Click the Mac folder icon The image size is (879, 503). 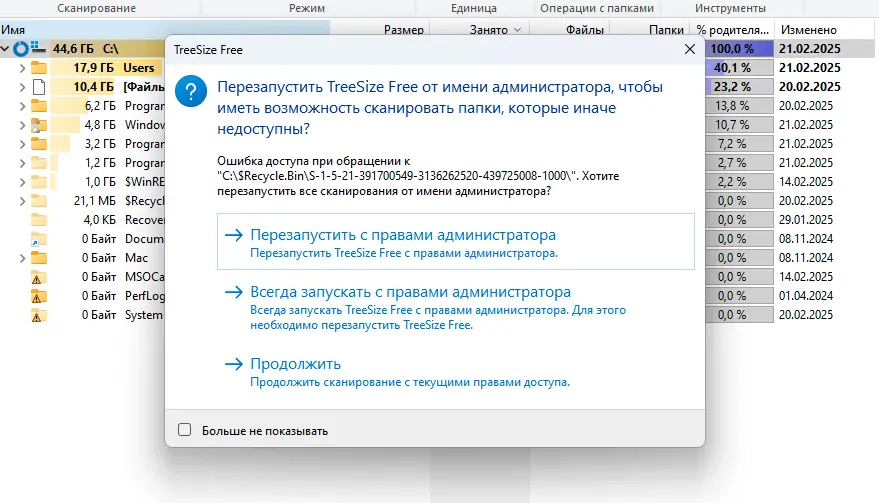click(39, 258)
